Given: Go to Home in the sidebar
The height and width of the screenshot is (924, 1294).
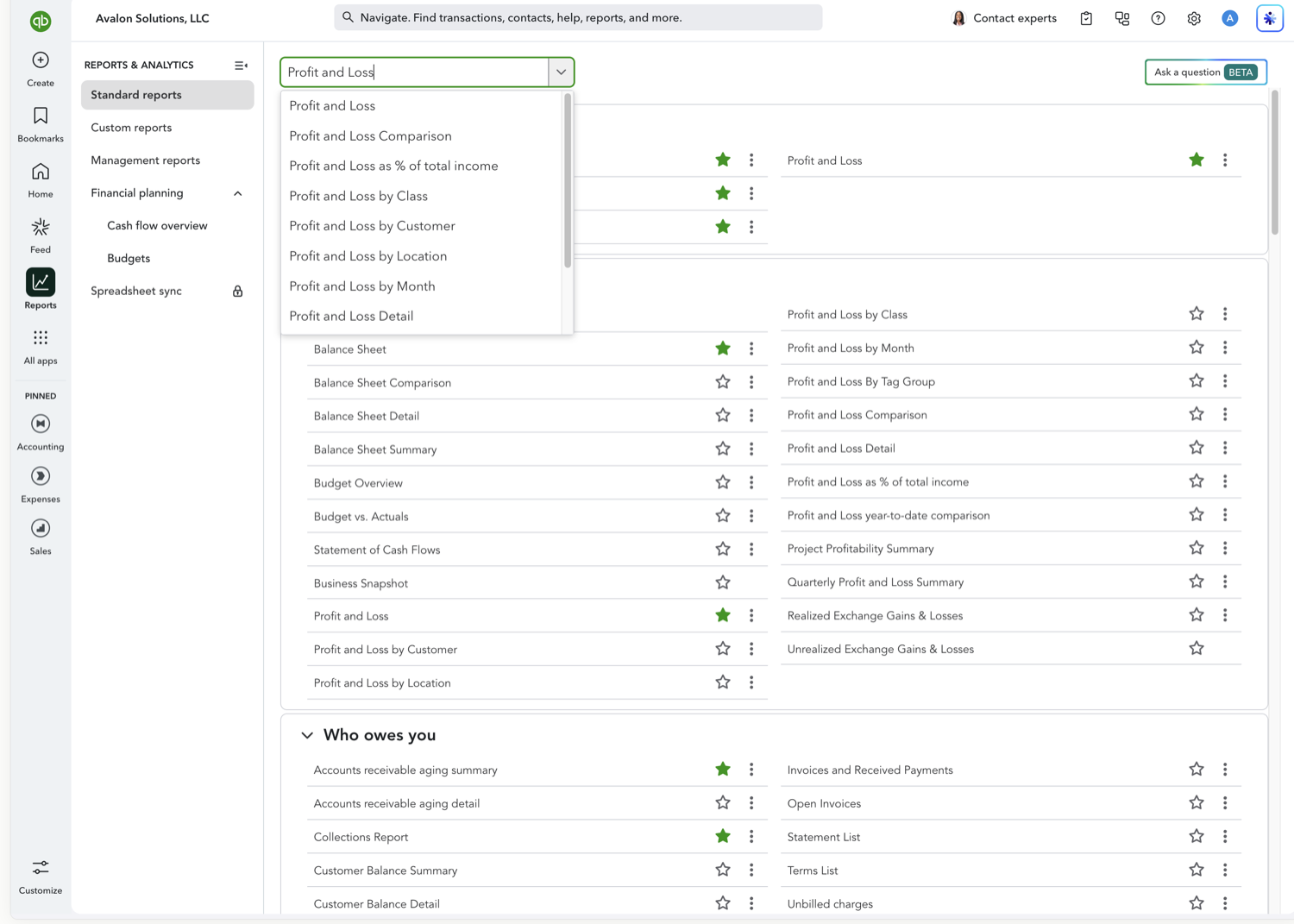Looking at the screenshot, I should coord(41,180).
